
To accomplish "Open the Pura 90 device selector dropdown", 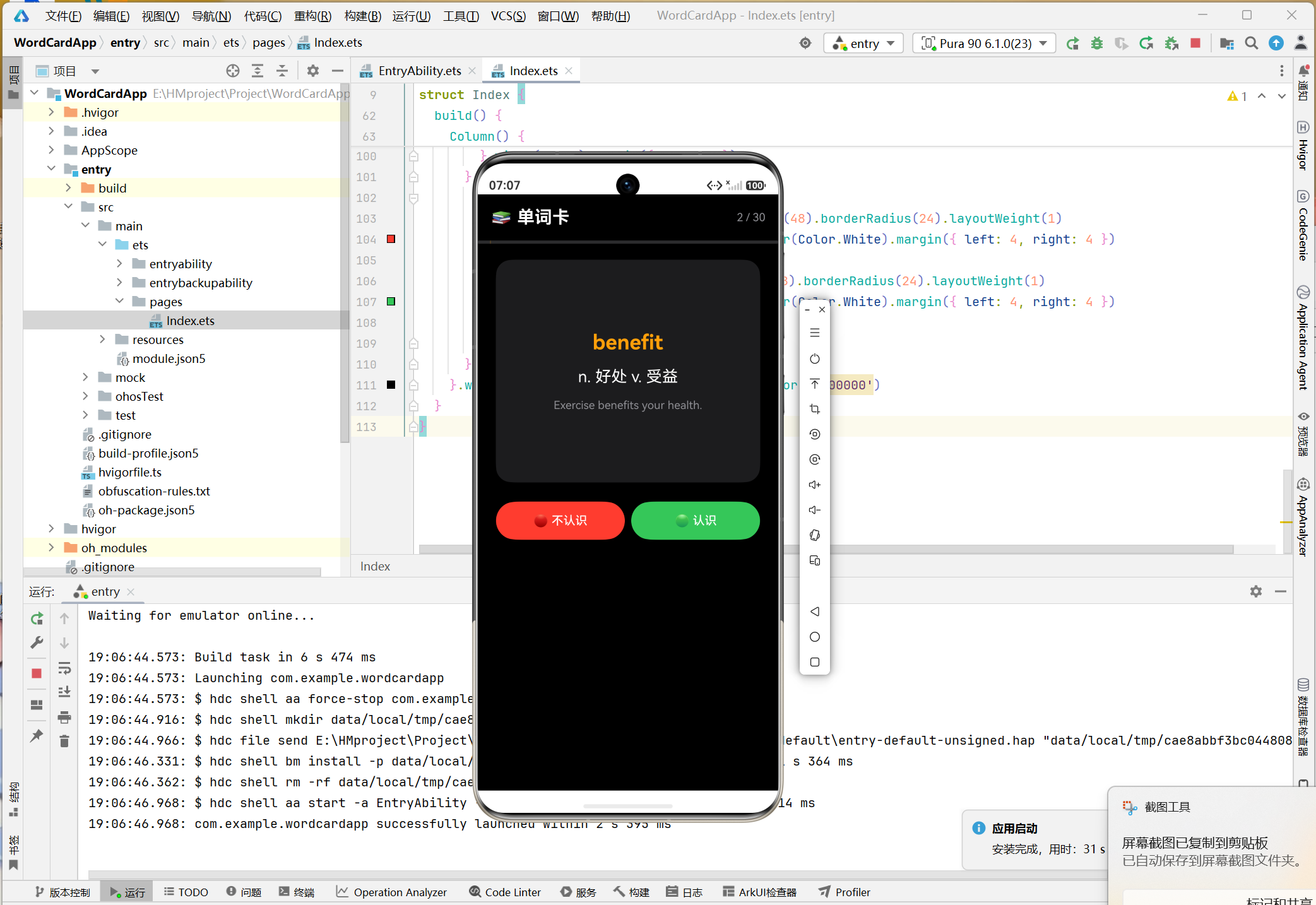I will 984,43.
